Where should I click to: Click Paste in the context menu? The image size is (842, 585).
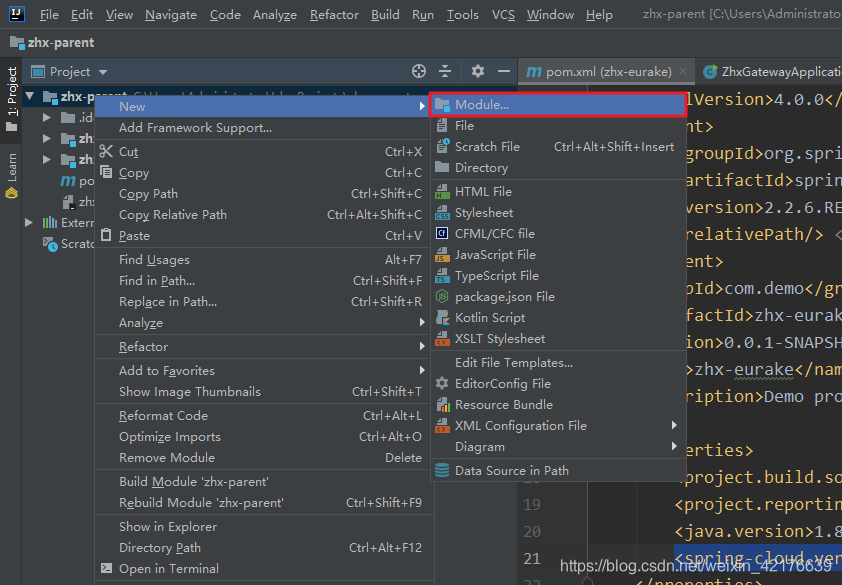coord(263,236)
